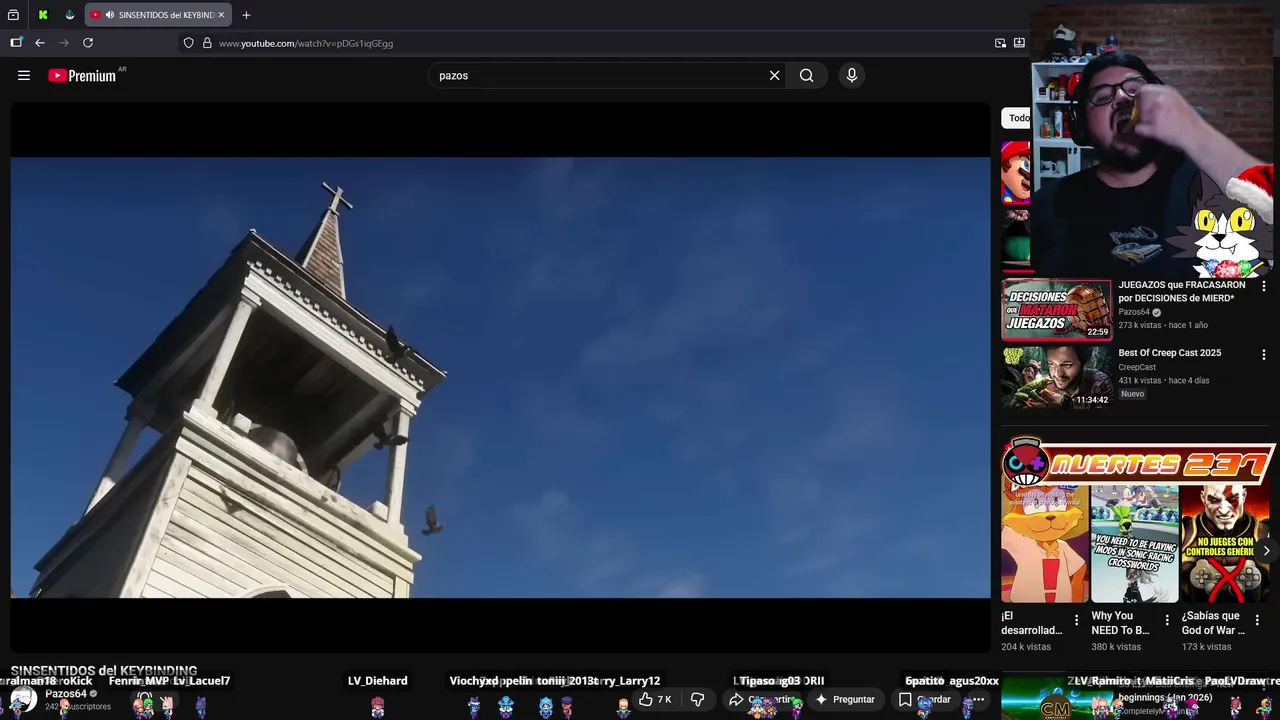
Task: Open the Mario video thumbnail
Action: pos(1016,172)
